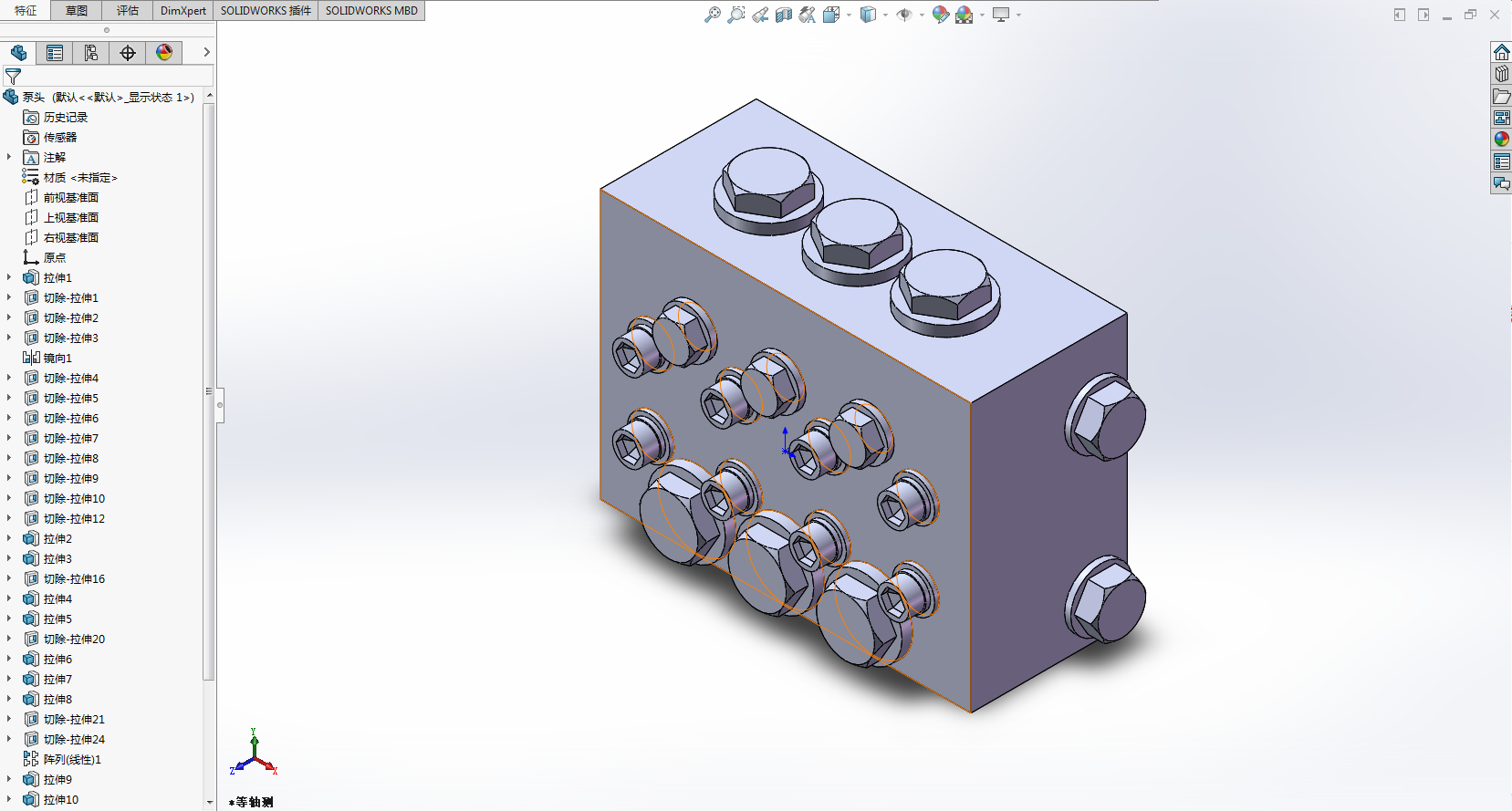Screen dimensions: 1512x811
Task: Expand the Apply Scene dropdown arrow
Action: pos(982,15)
